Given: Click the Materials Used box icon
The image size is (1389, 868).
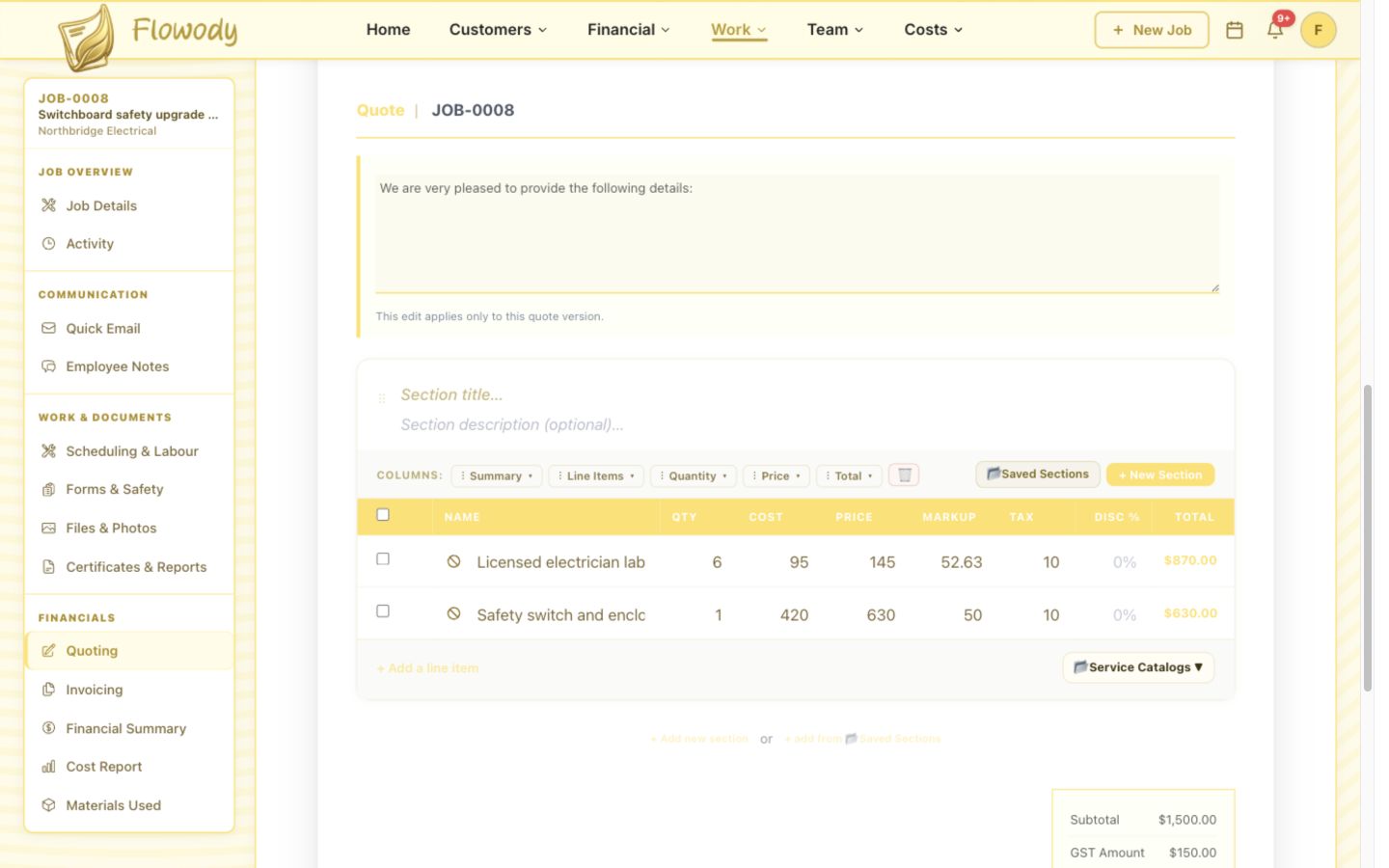Looking at the screenshot, I should (48, 805).
